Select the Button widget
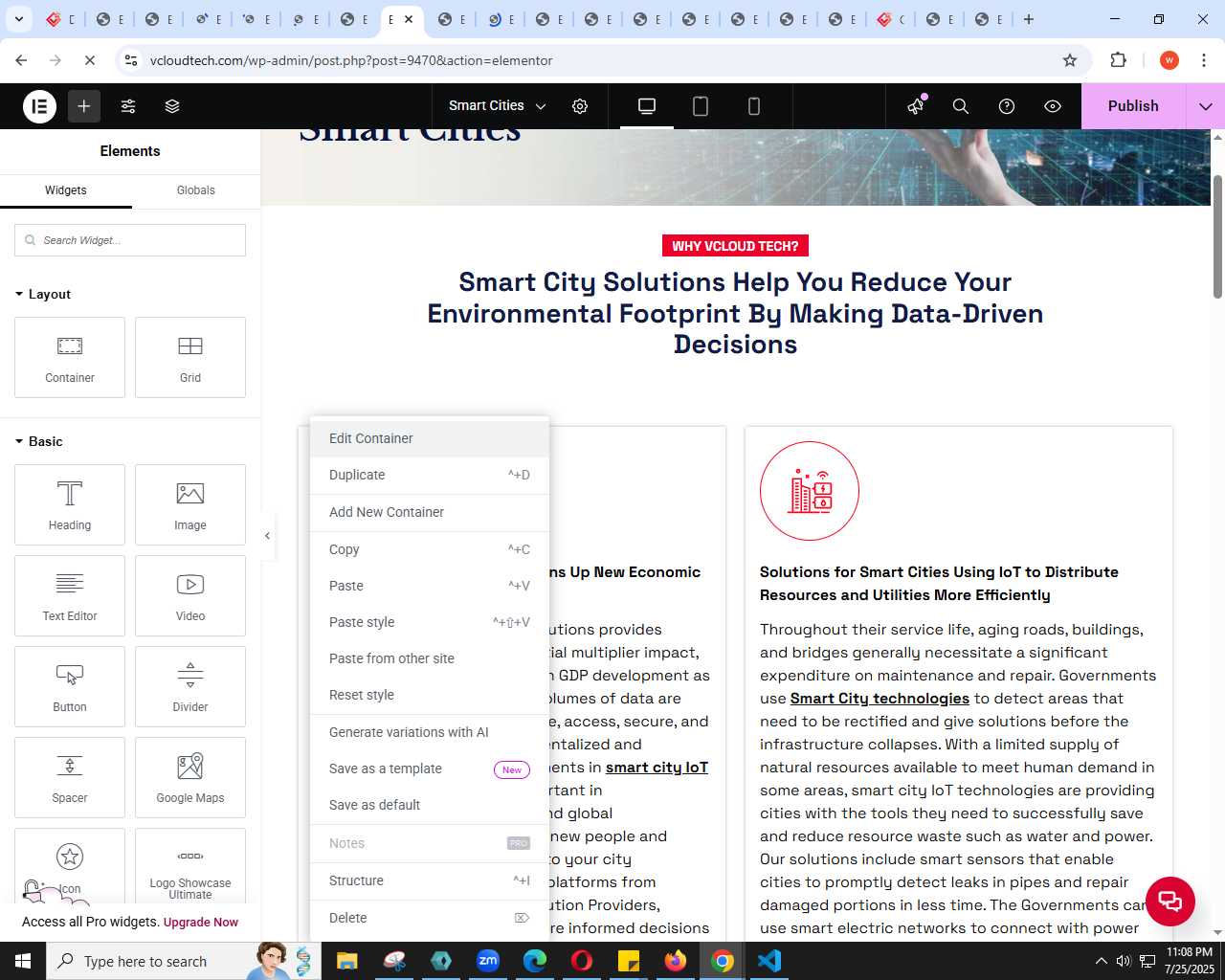 coord(70,686)
